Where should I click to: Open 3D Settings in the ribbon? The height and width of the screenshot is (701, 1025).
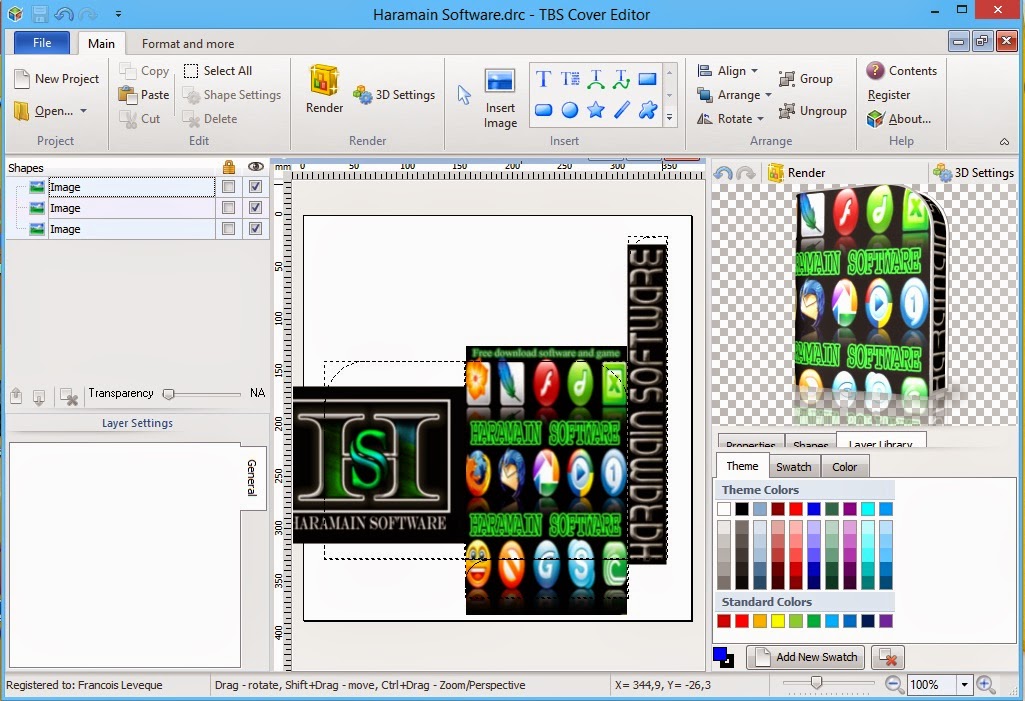pos(394,95)
